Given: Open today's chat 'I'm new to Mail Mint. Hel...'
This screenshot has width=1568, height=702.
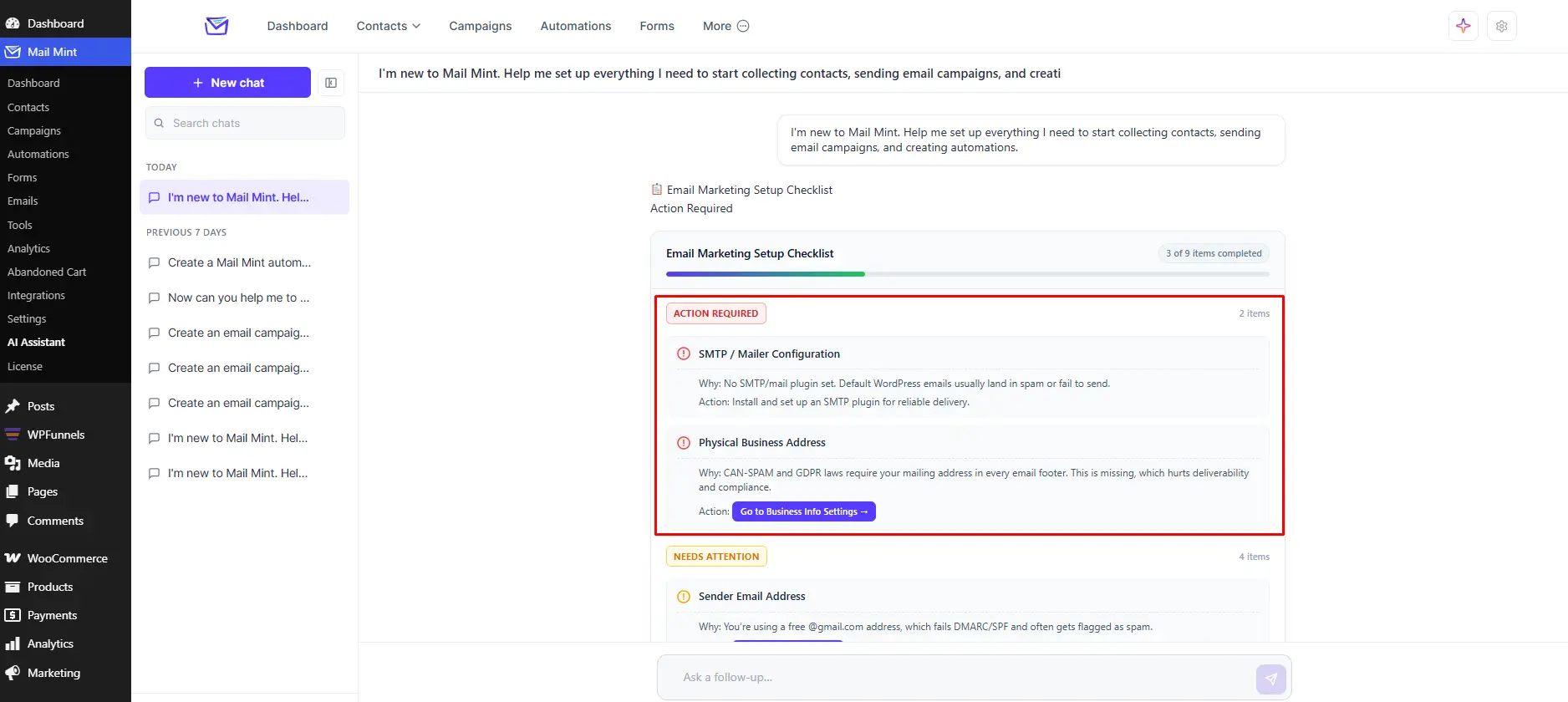Looking at the screenshot, I should point(244,197).
